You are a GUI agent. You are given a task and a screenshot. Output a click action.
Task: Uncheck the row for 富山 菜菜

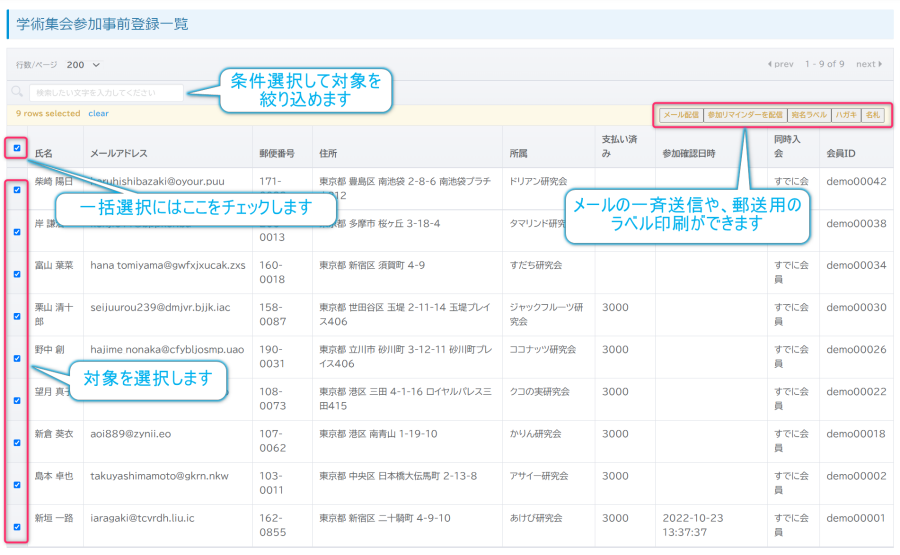pyautogui.click(x=17, y=273)
